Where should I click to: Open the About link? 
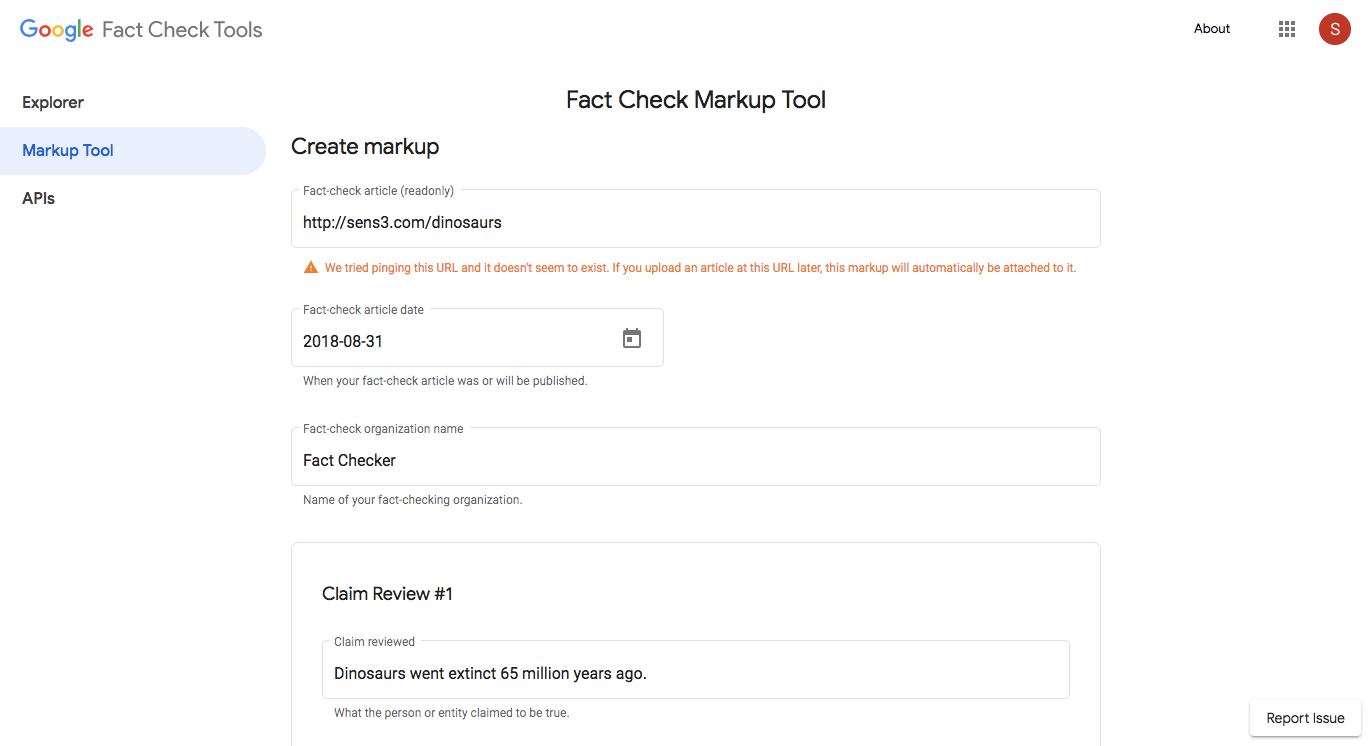(1211, 29)
